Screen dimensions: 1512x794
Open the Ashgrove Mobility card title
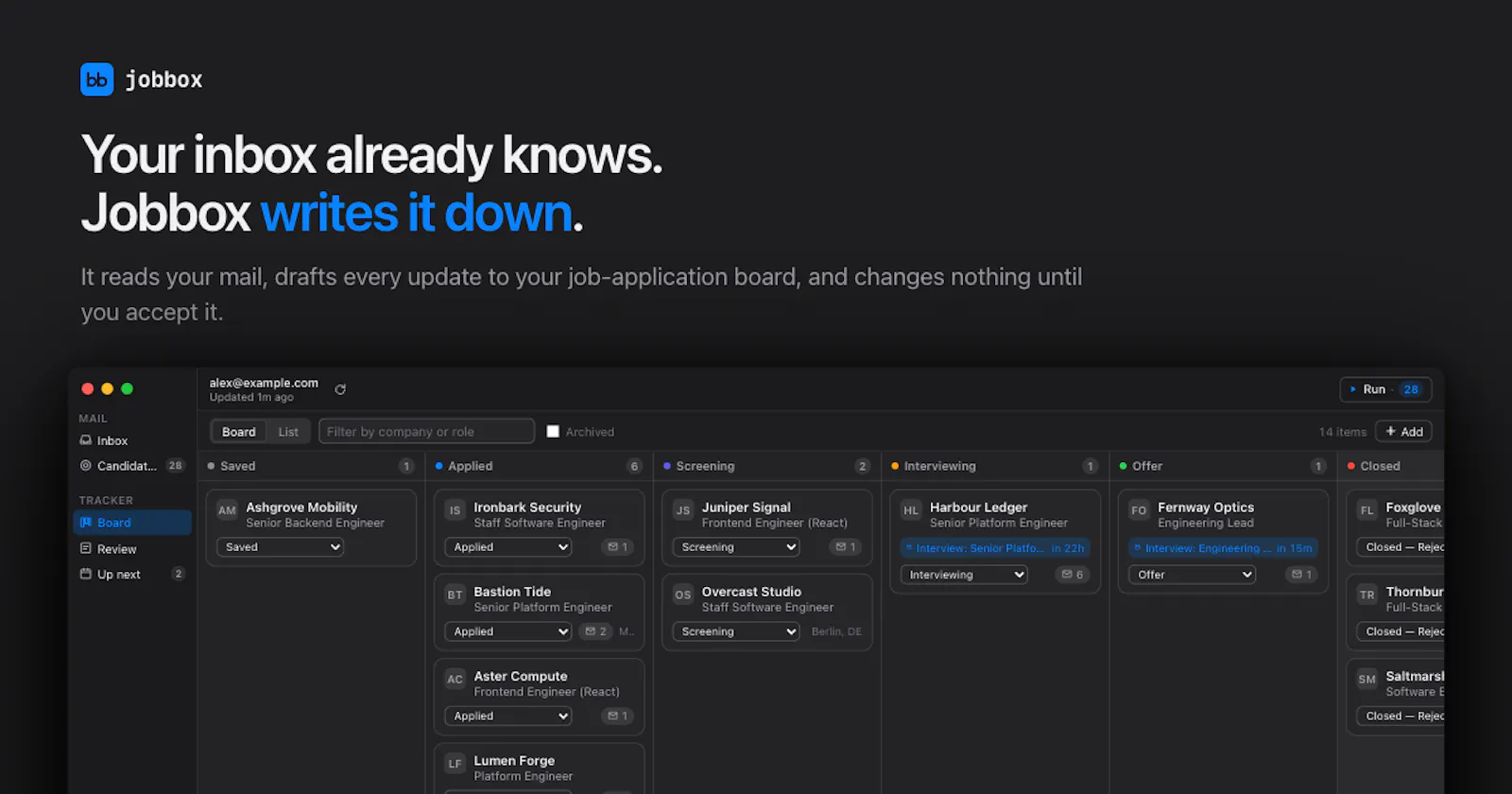(x=301, y=508)
